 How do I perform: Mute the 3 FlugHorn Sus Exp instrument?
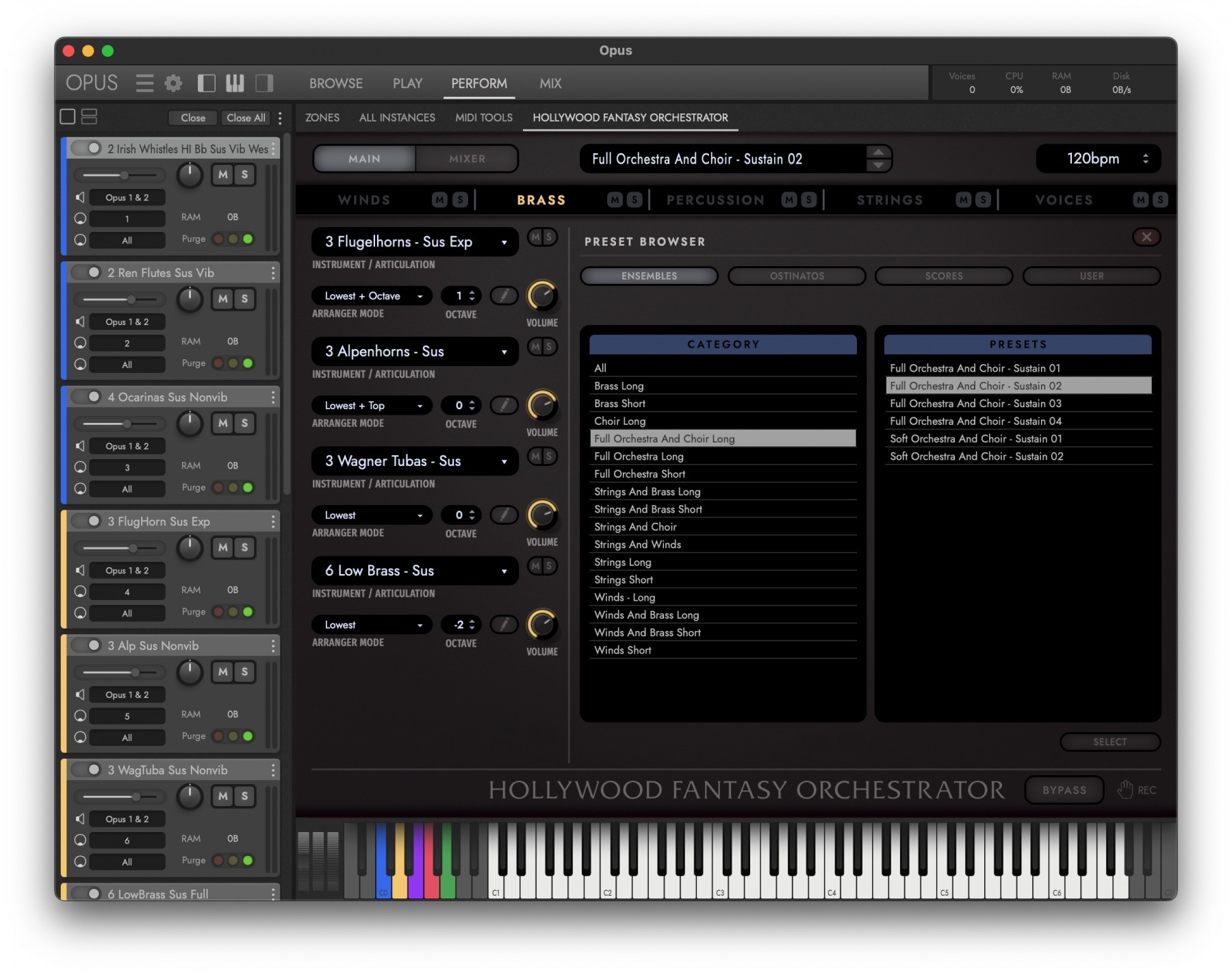point(223,547)
